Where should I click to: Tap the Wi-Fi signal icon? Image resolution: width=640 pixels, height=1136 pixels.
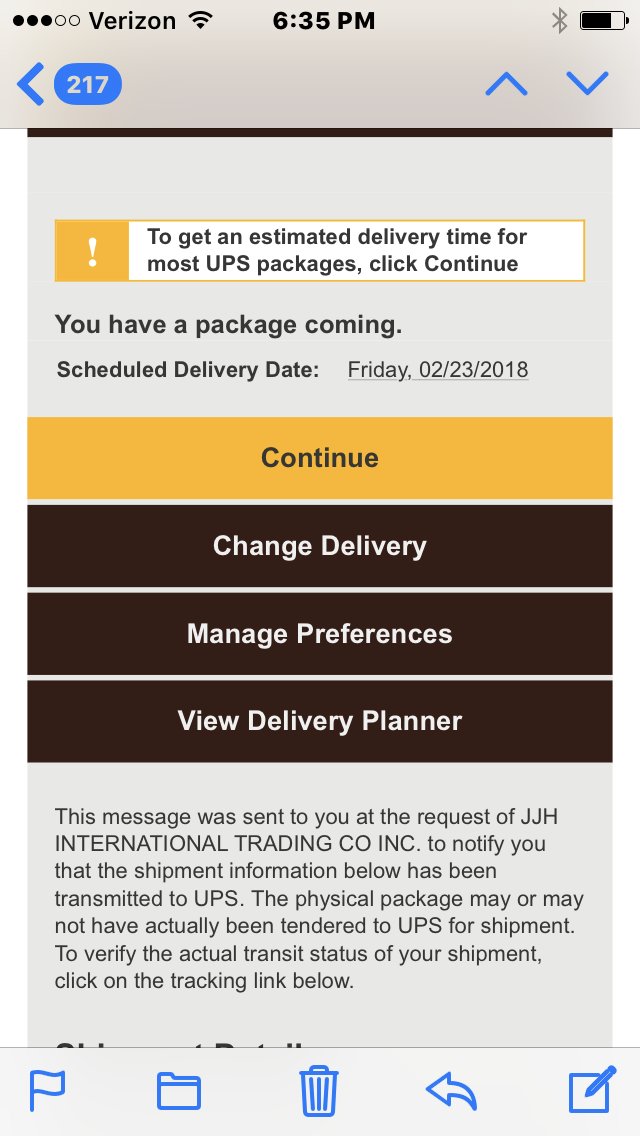coord(199,20)
